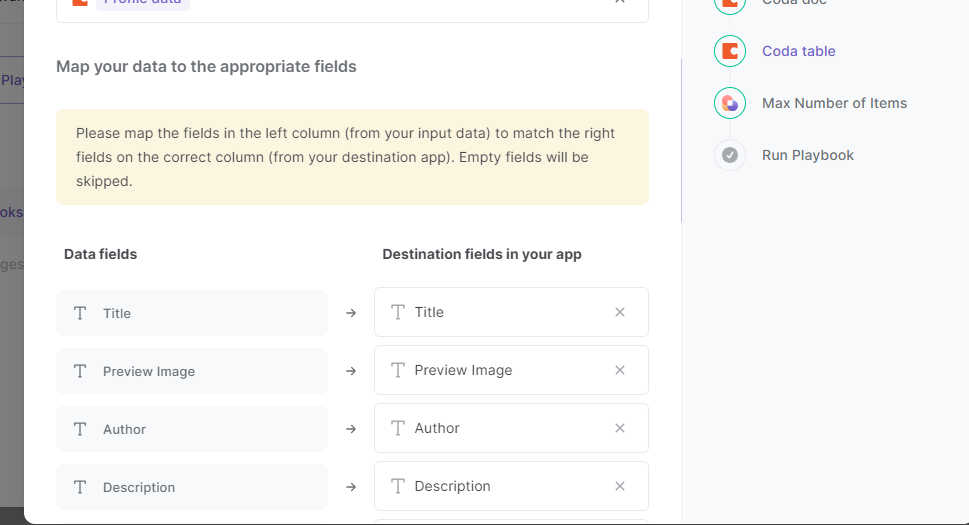Click the arrow between the Title fields
Screen dimensions: 969x525
[351, 313]
